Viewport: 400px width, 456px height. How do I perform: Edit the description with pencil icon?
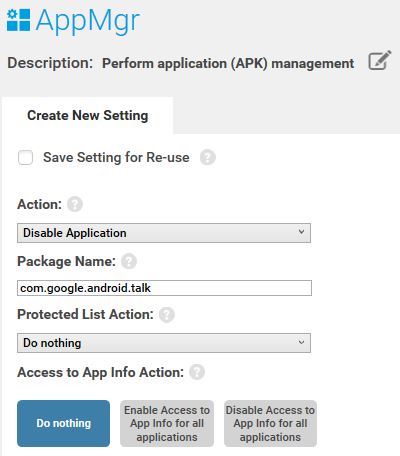click(x=379, y=60)
